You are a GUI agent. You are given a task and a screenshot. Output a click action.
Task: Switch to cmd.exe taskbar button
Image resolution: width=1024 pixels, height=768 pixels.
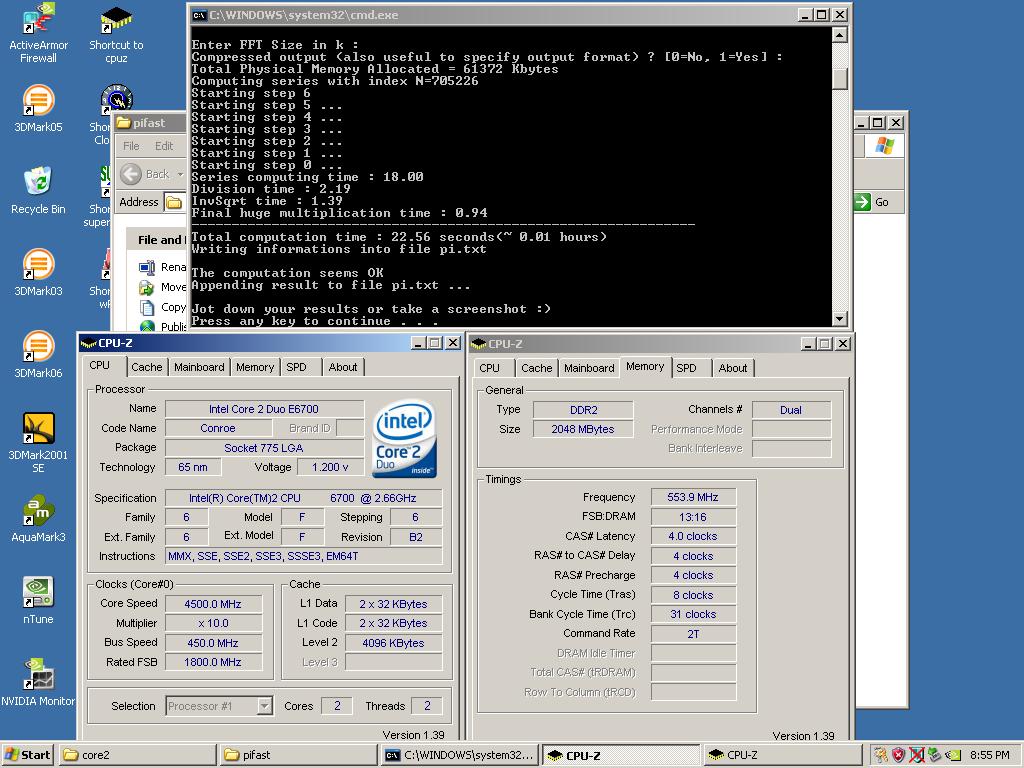click(x=460, y=755)
